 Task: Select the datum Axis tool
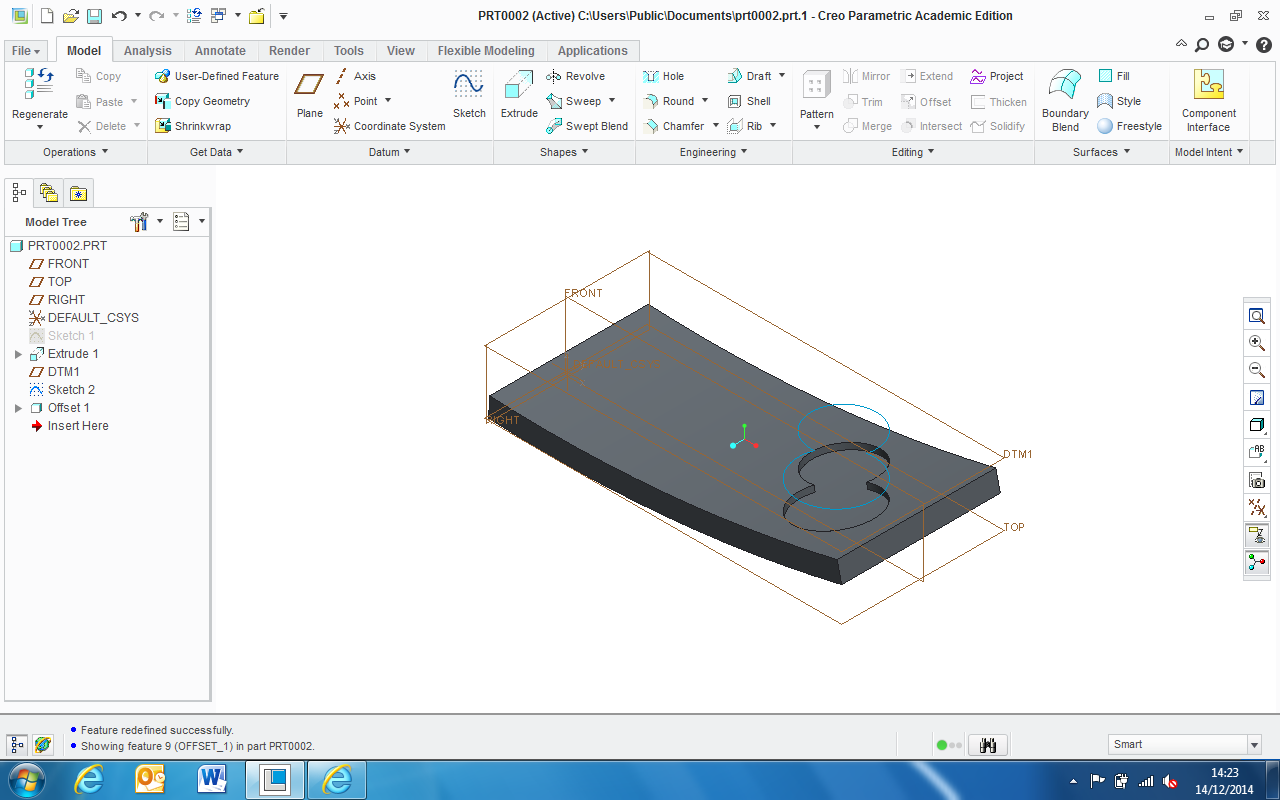[355, 76]
